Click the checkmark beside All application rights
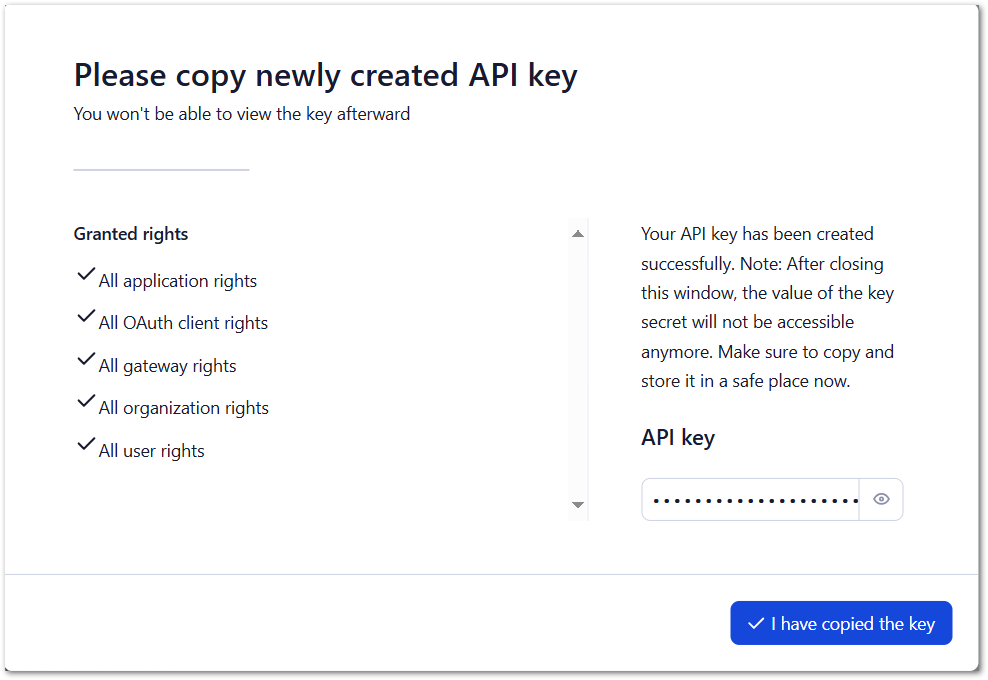This screenshot has height=680, width=988. (x=85, y=275)
